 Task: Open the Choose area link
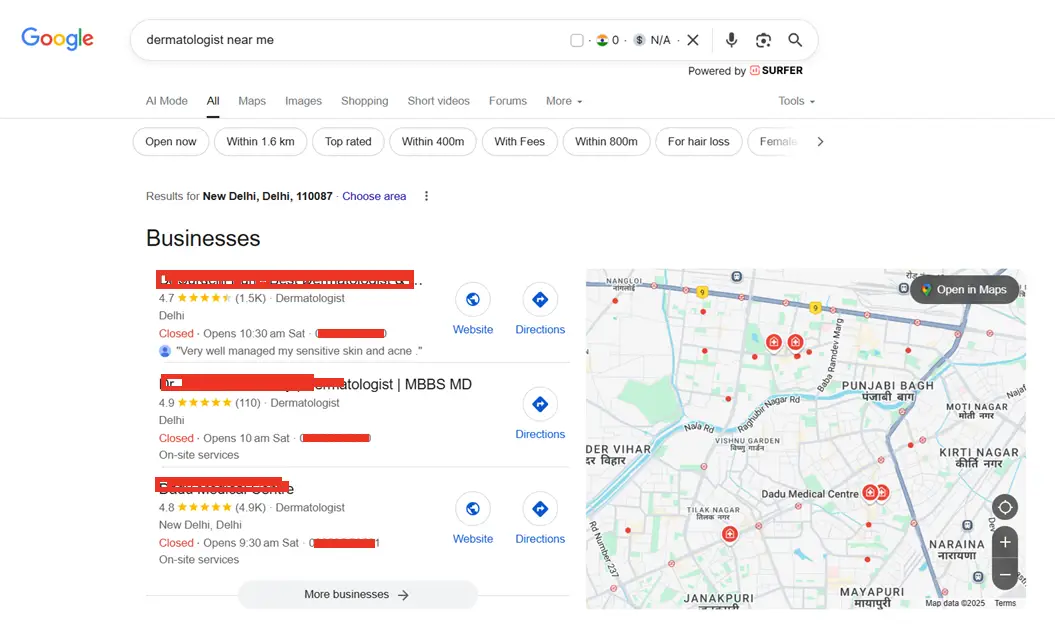[x=374, y=196]
